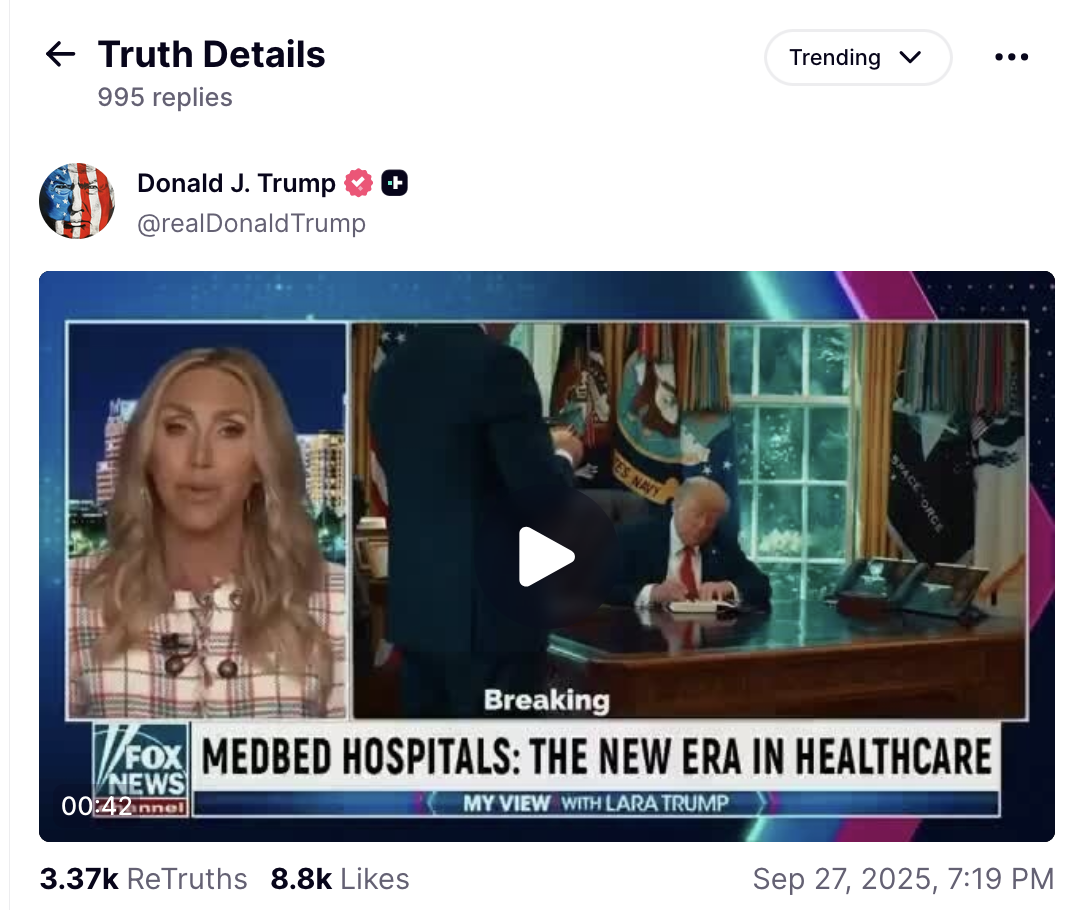View the 3.37k ReTruths list

click(x=143, y=879)
